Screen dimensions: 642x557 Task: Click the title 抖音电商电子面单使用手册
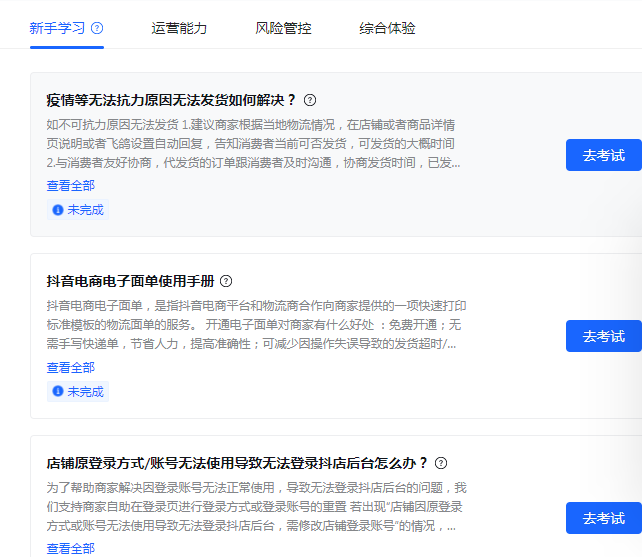[131, 281]
